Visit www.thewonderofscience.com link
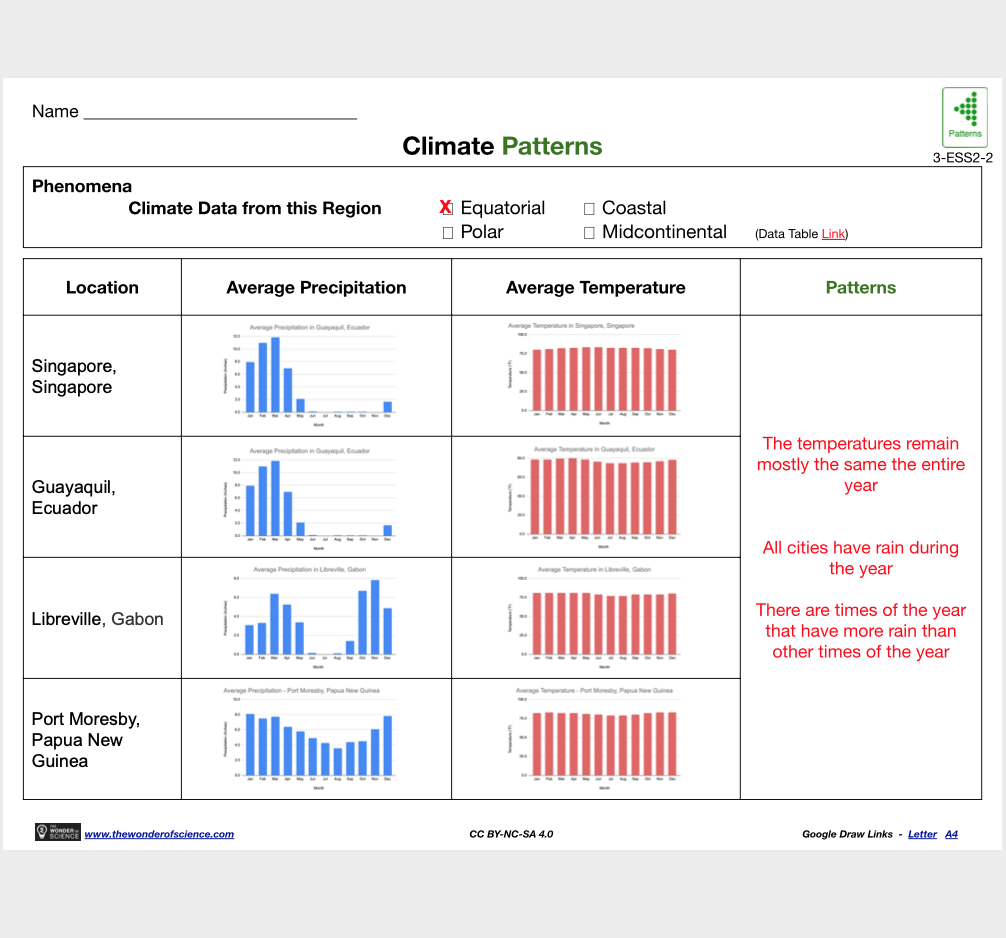This screenshot has width=1006, height=938. tap(159, 834)
